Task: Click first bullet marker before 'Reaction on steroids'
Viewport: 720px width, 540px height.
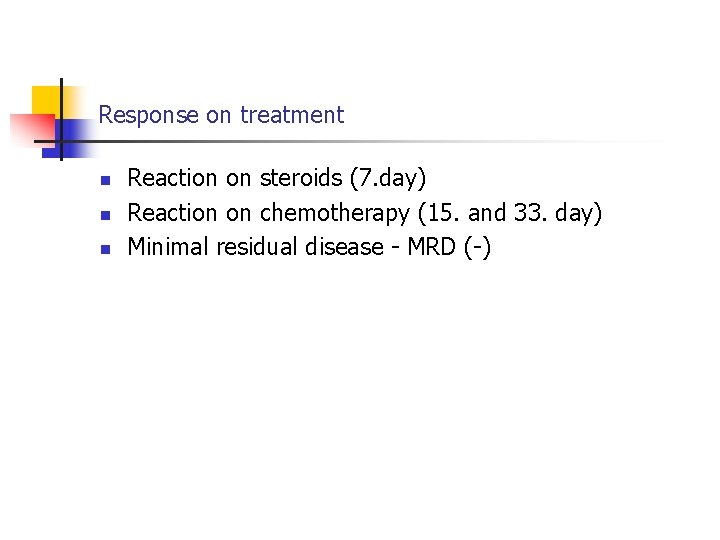Action: [103, 180]
